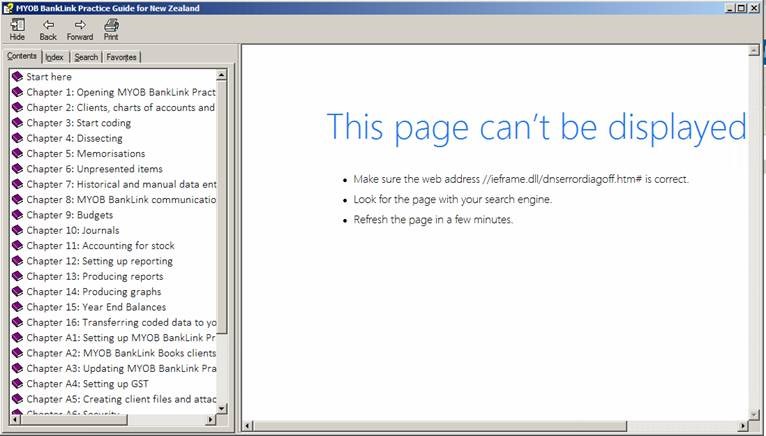Screen dimensions: 766x436
Task: Switch to the Index tab
Action: tap(54, 57)
